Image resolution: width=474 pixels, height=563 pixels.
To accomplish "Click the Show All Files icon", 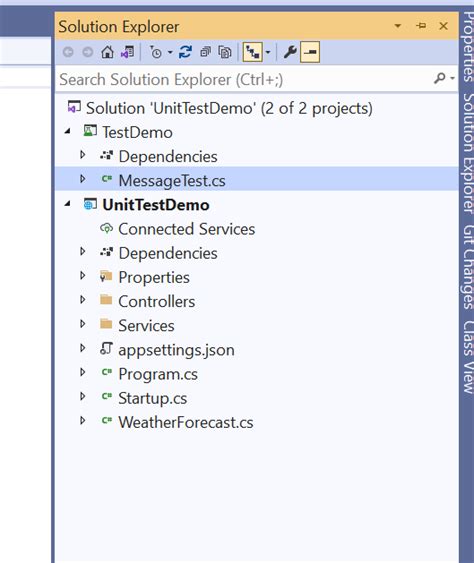I will pos(225,52).
